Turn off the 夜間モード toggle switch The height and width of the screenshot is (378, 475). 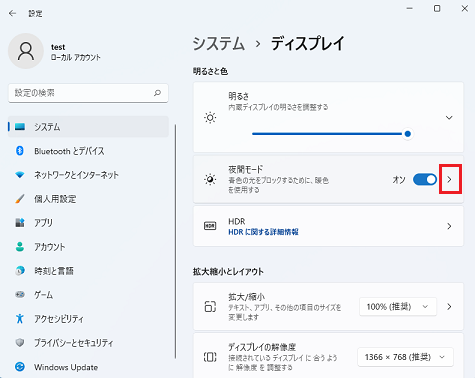click(x=425, y=180)
